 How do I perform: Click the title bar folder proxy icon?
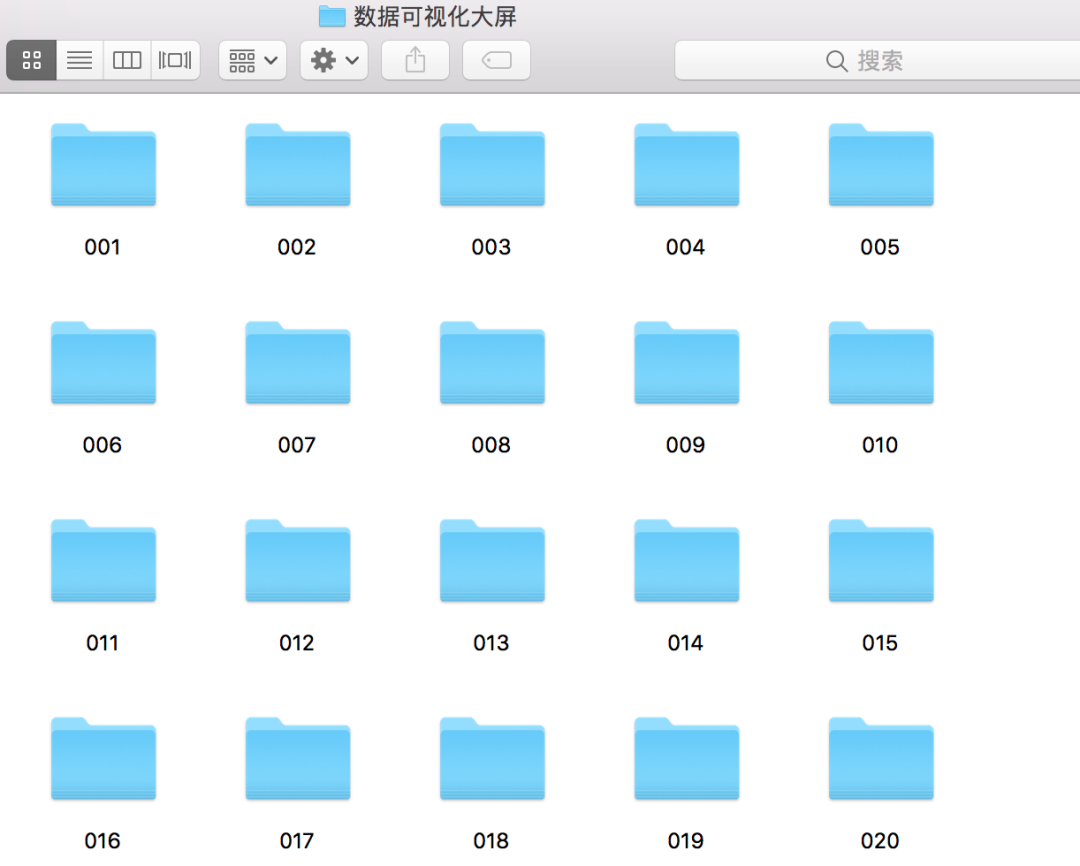[x=332, y=16]
